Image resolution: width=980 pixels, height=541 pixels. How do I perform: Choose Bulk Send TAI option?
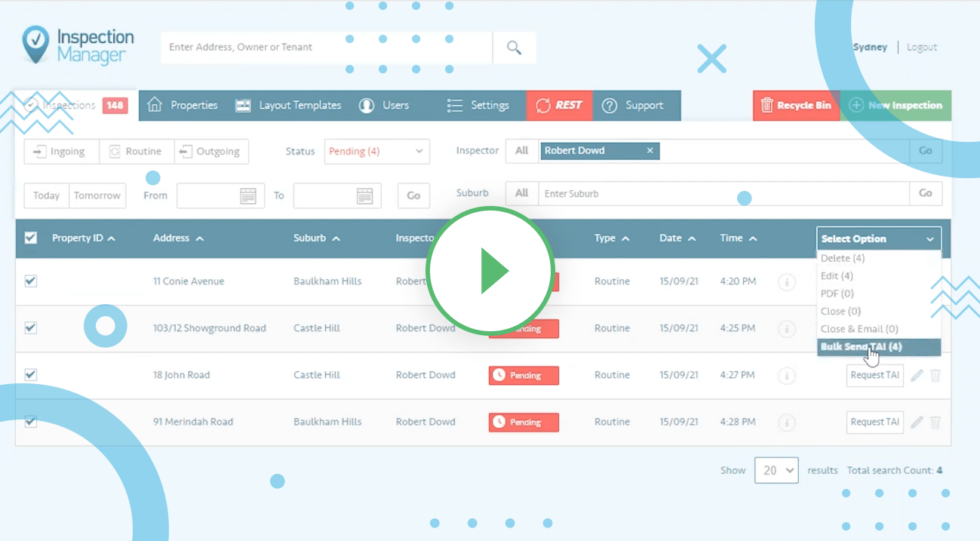861,346
